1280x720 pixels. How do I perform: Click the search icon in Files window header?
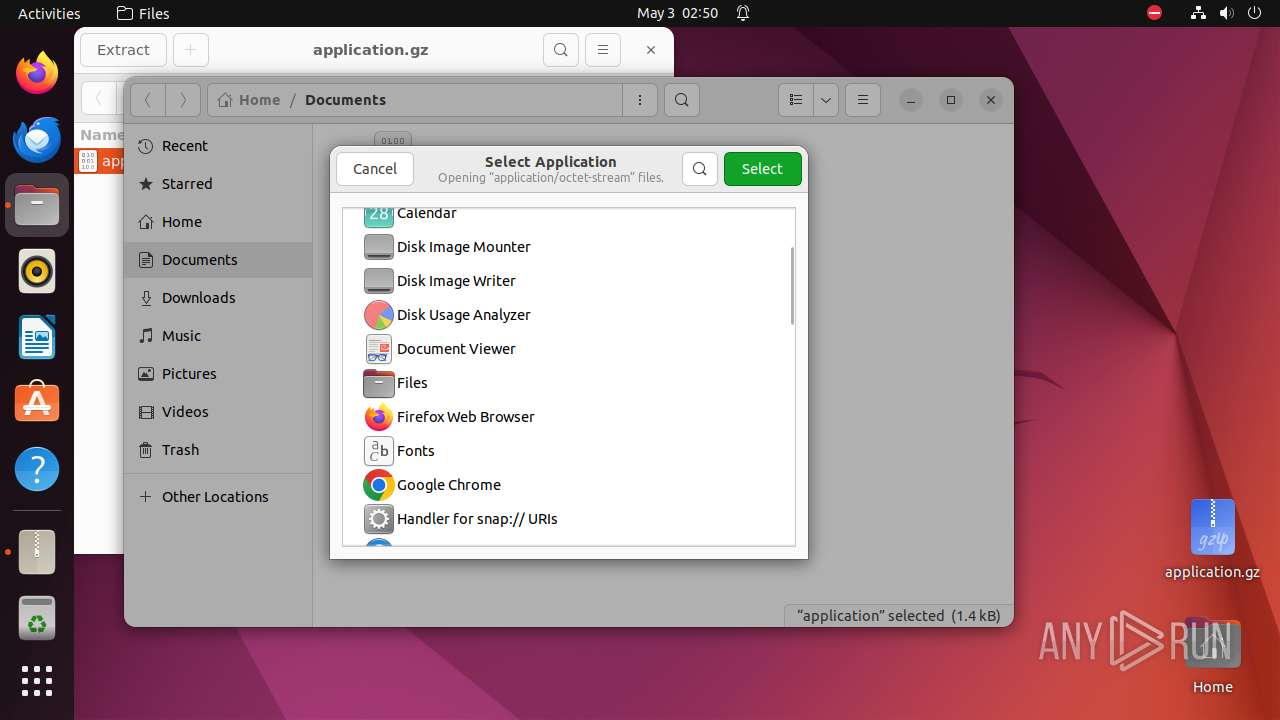tap(681, 100)
